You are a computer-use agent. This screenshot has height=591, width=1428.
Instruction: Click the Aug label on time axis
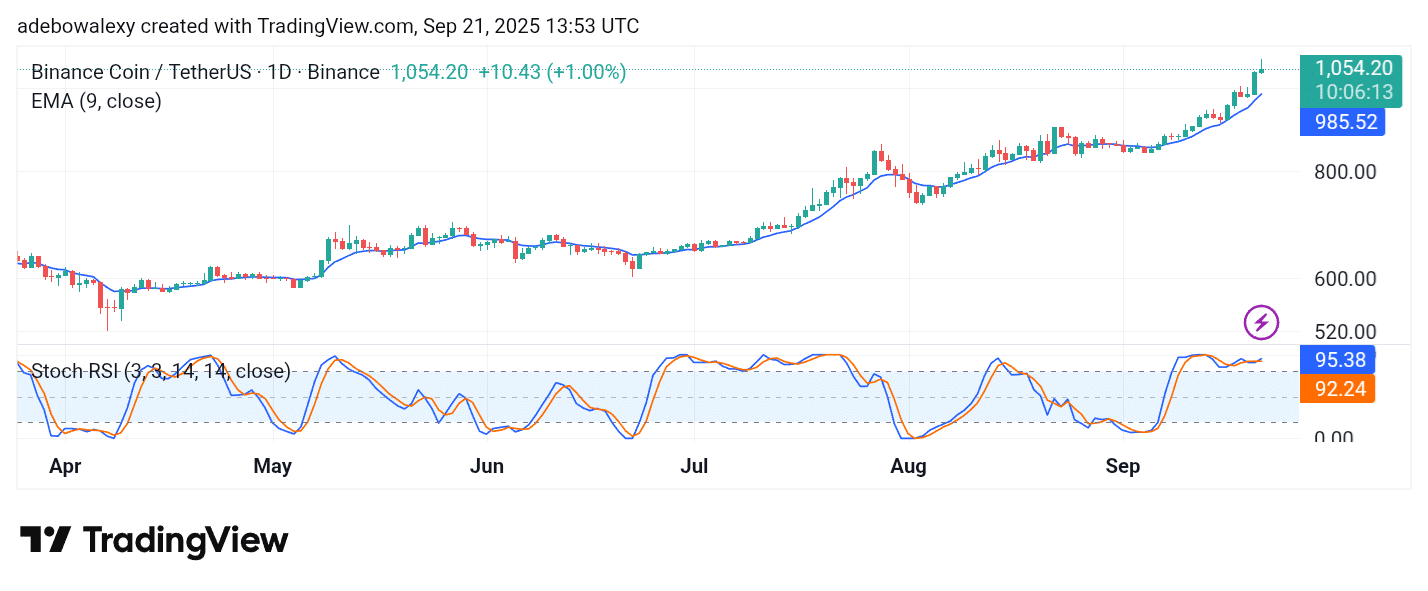point(908,466)
